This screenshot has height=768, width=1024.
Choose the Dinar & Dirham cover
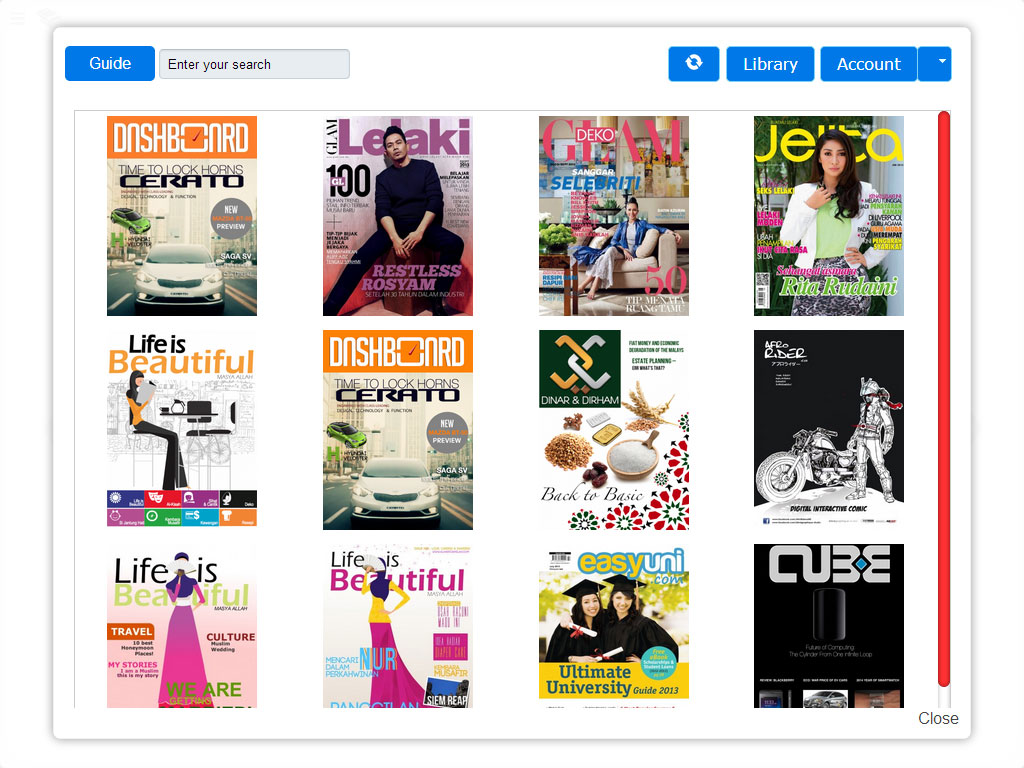tap(613, 430)
